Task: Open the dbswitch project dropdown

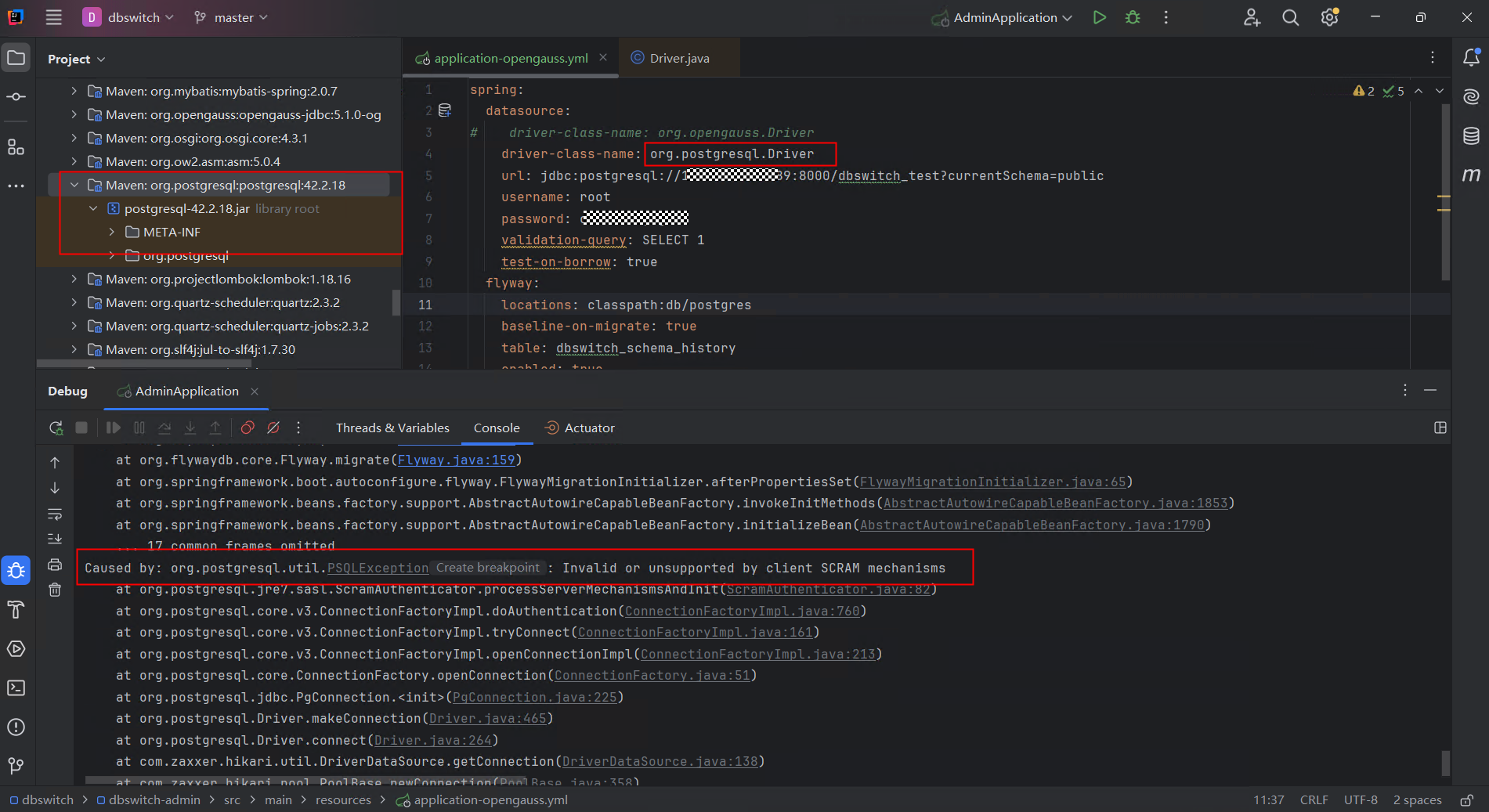Action: tap(128, 17)
